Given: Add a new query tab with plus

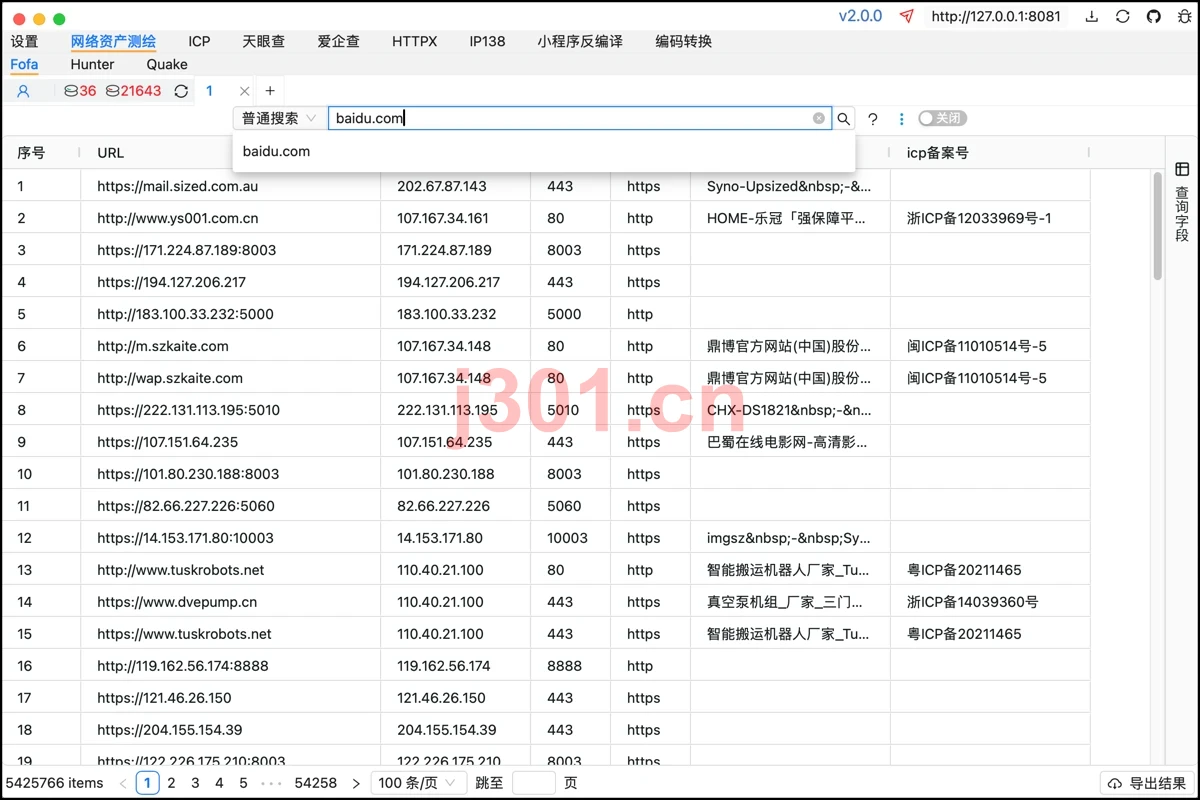Looking at the screenshot, I should (270, 91).
